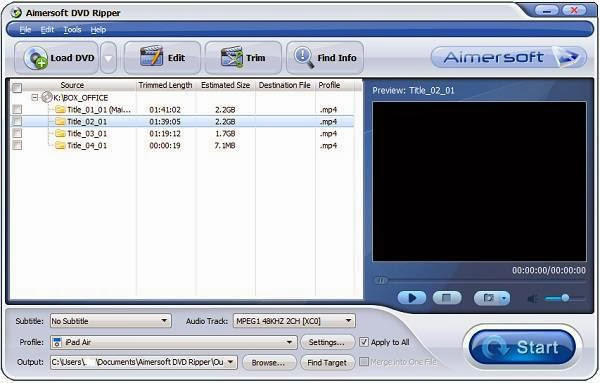The width and height of the screenshot is (600, 383).
Task: Click the Find Info magnifier button
Action: (x=324, y=58)
